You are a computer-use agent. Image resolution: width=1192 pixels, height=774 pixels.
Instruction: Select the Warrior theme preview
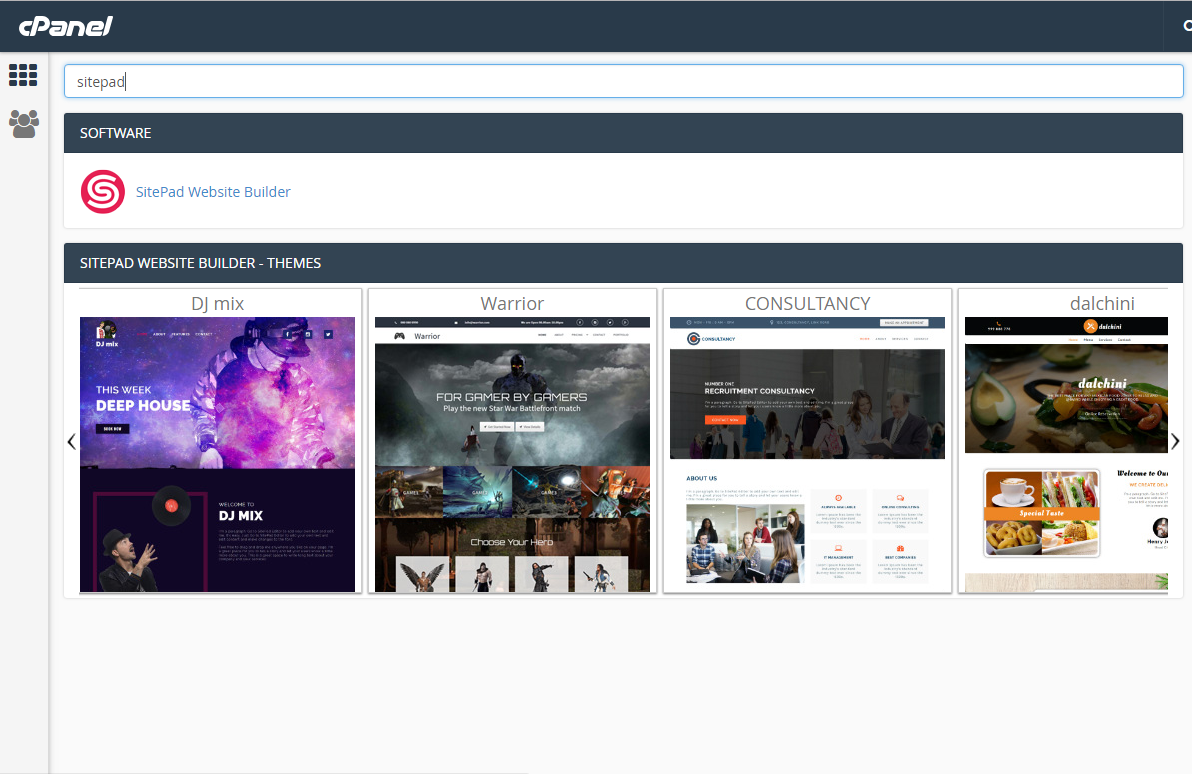pos(512,454)
